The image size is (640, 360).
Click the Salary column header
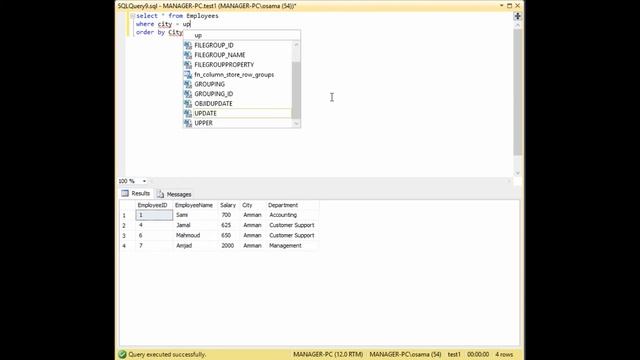[229, 205]
